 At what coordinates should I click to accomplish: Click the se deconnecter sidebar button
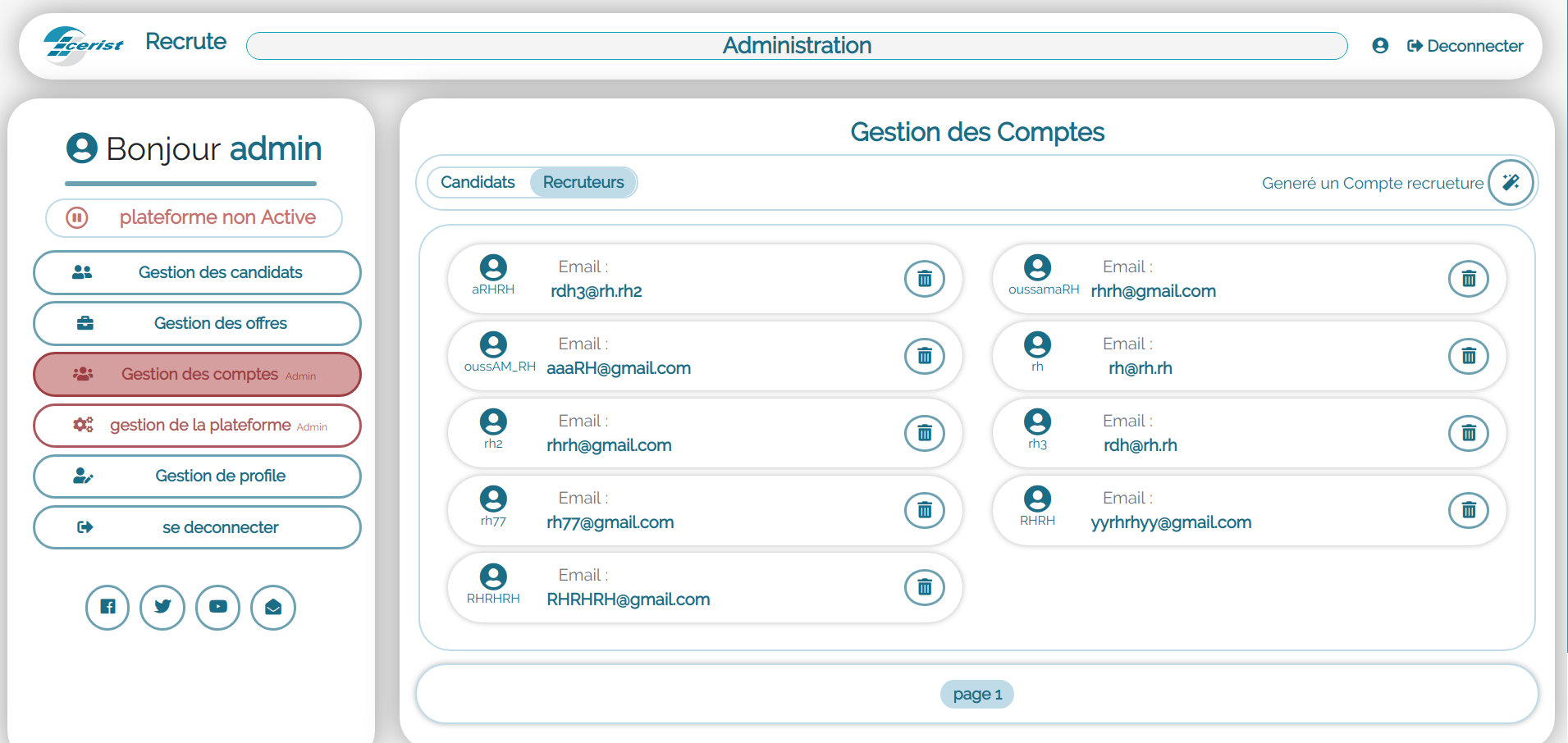[x=197, y=527]
